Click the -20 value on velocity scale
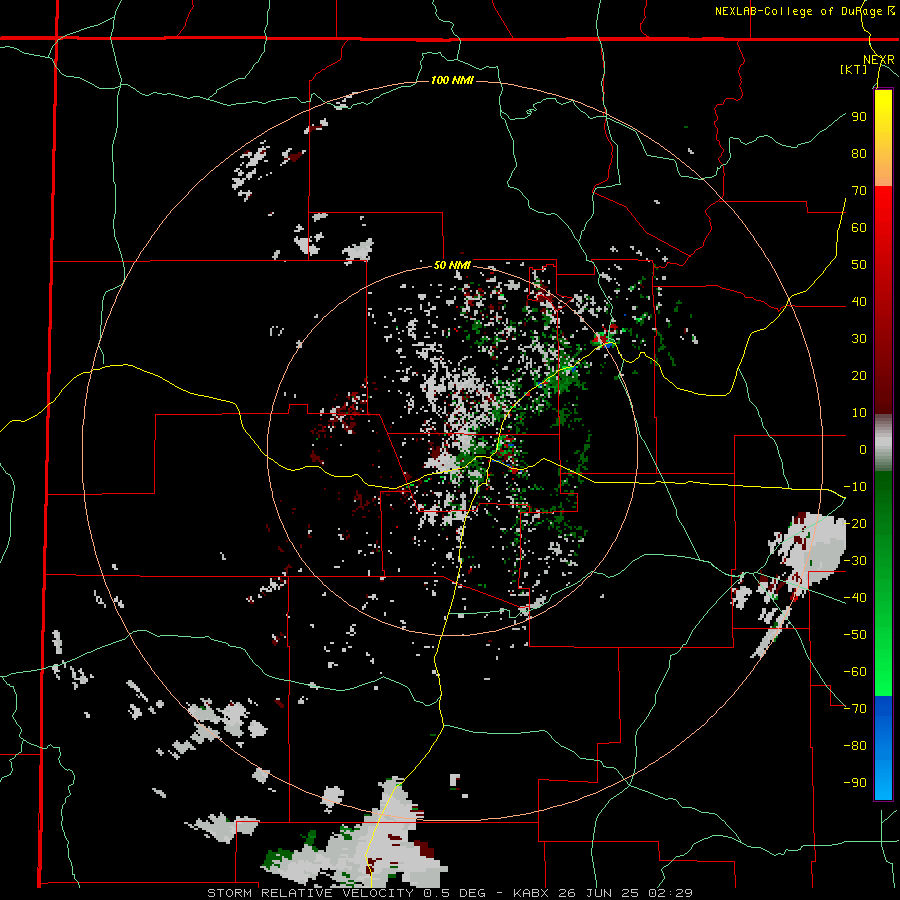Screen dimensions: 900x900 click(855, 523)
